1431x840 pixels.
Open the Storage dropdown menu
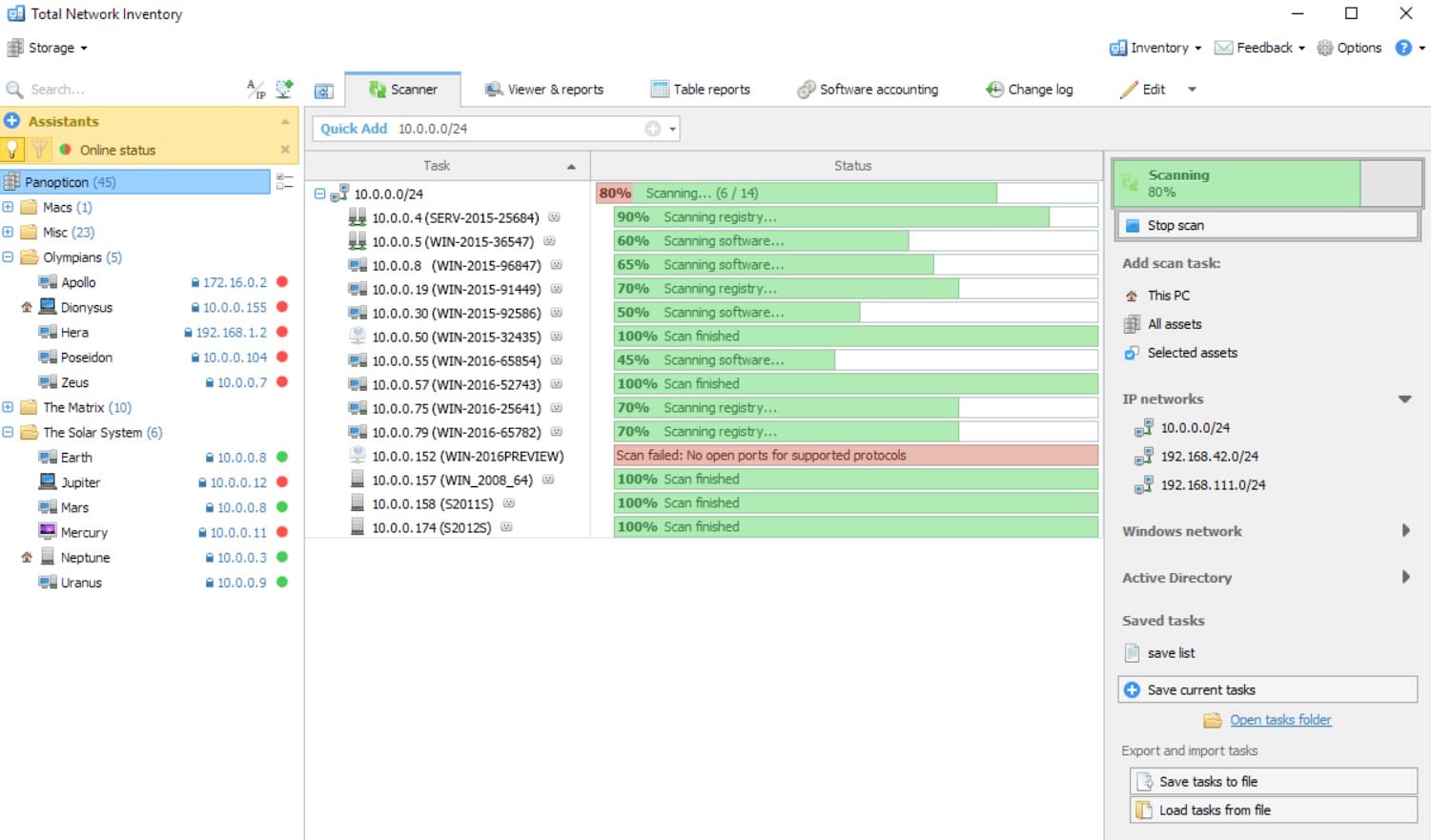tap(48, 48)
